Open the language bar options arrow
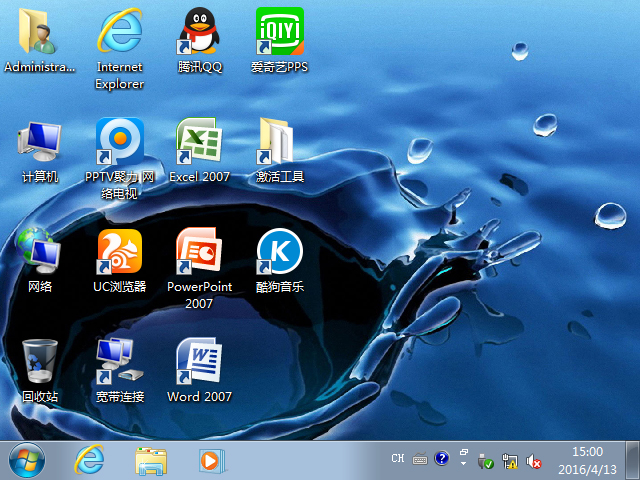 (x=463, y=464)
